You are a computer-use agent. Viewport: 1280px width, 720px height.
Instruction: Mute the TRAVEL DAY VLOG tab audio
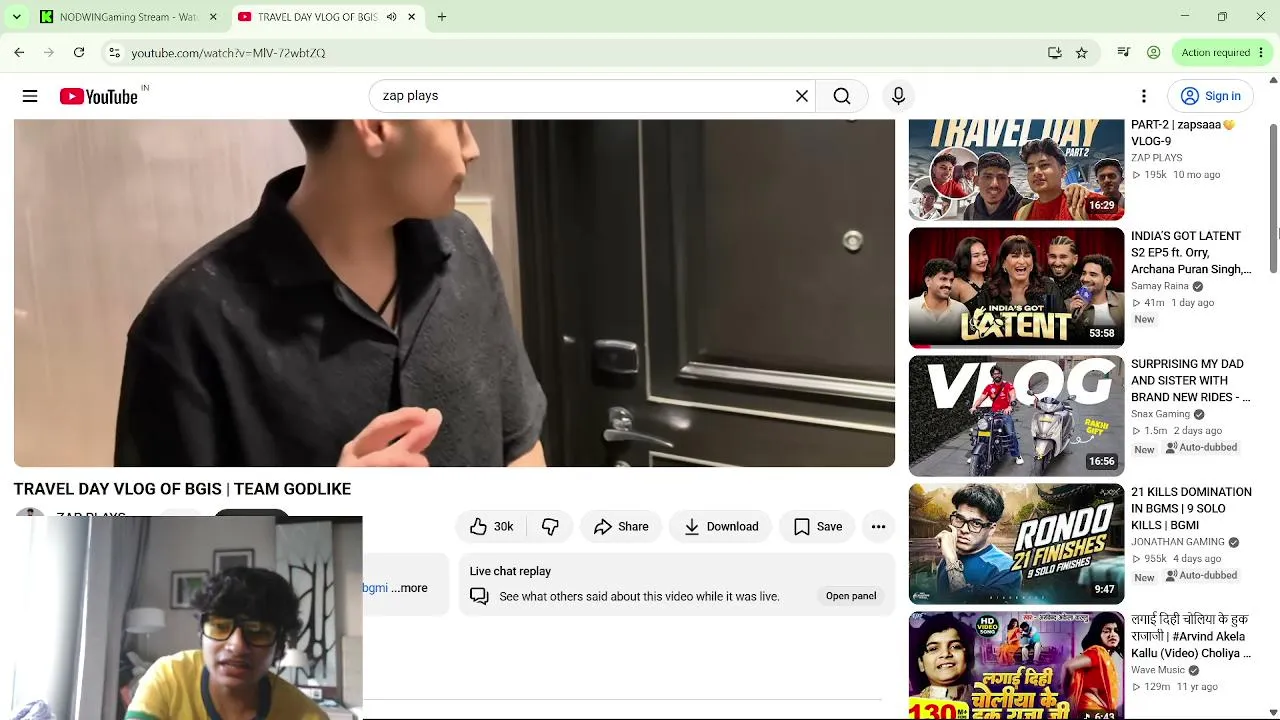click(391, 17)
